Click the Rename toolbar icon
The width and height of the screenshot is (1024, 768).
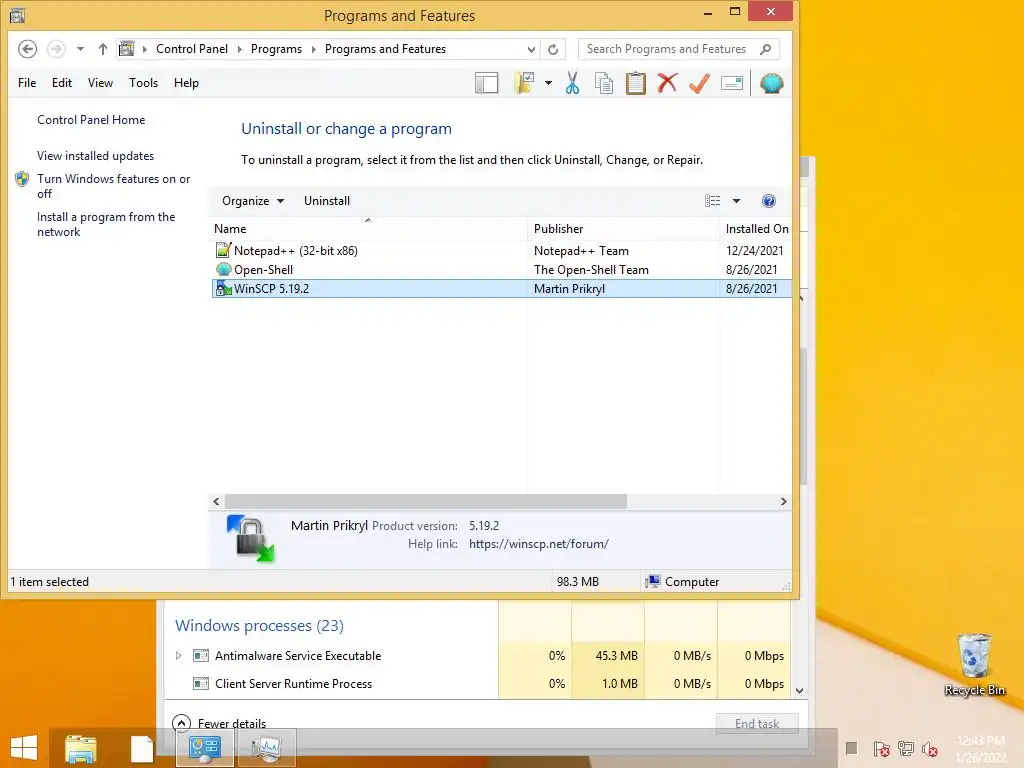[732, 83]
